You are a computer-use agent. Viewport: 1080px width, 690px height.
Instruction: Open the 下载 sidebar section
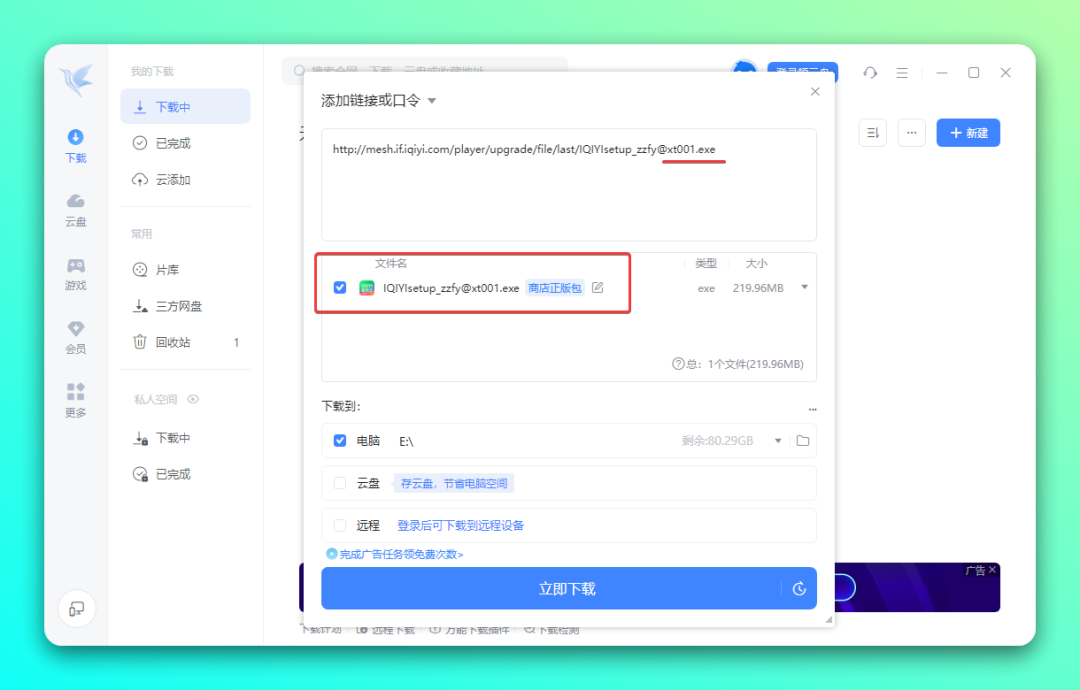(76, 146)
